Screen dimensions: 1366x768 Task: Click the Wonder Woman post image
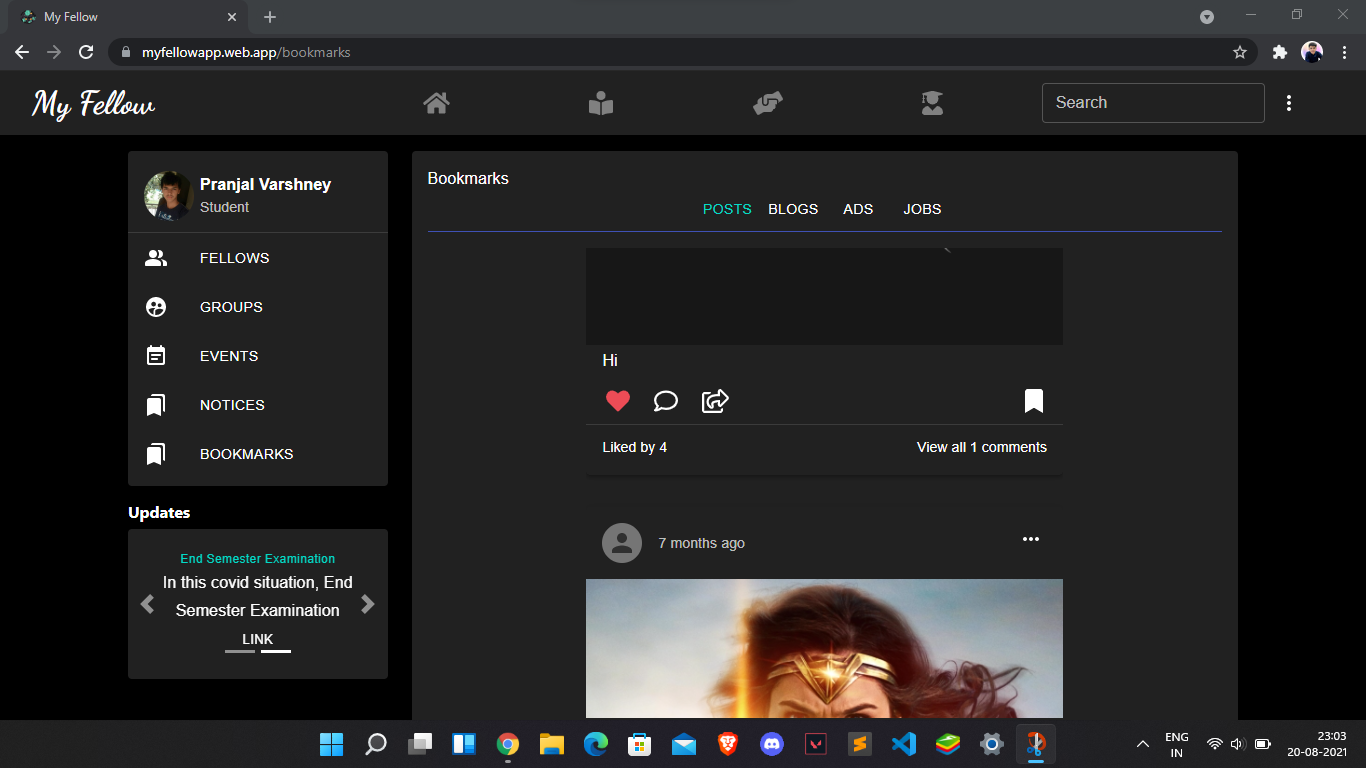pos(824,648)
